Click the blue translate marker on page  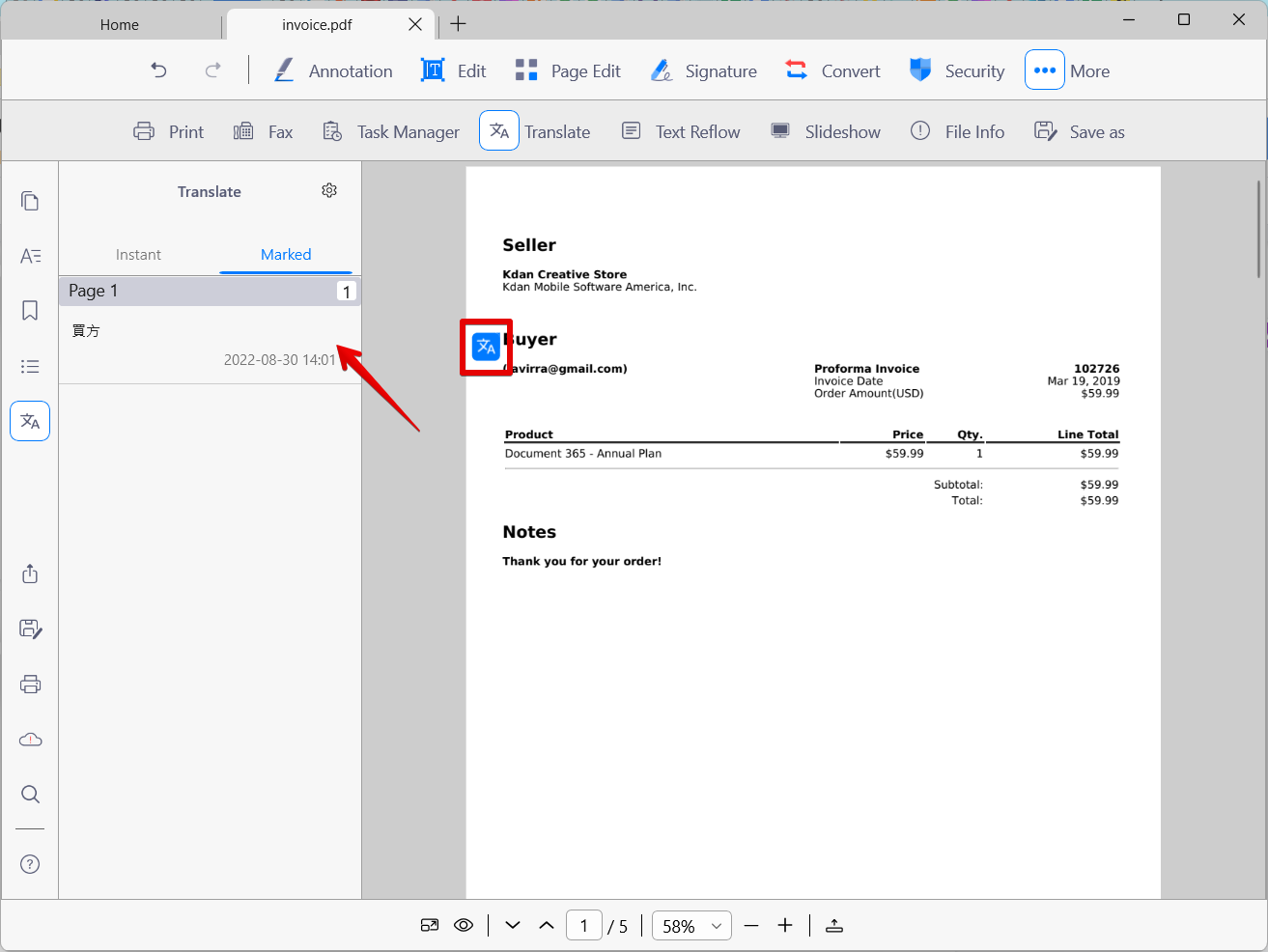[486, 347]
